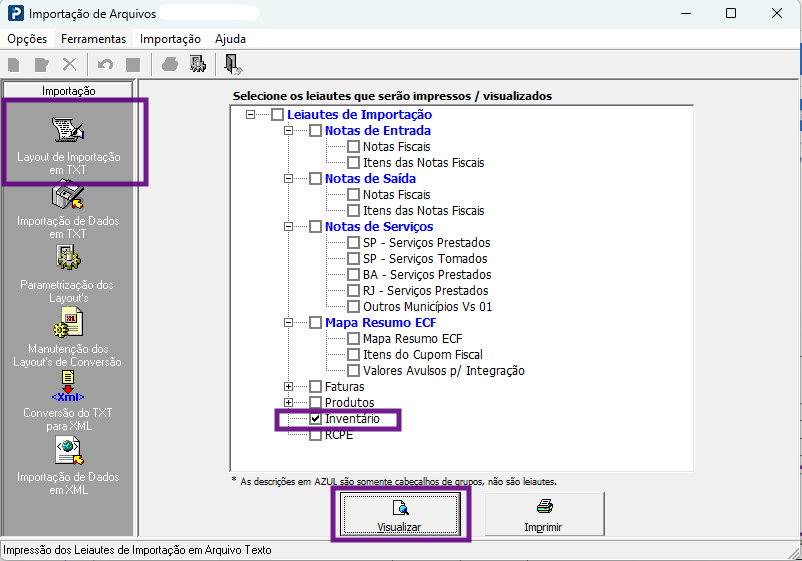Open the Opções menu

click(x=27, y=39)
